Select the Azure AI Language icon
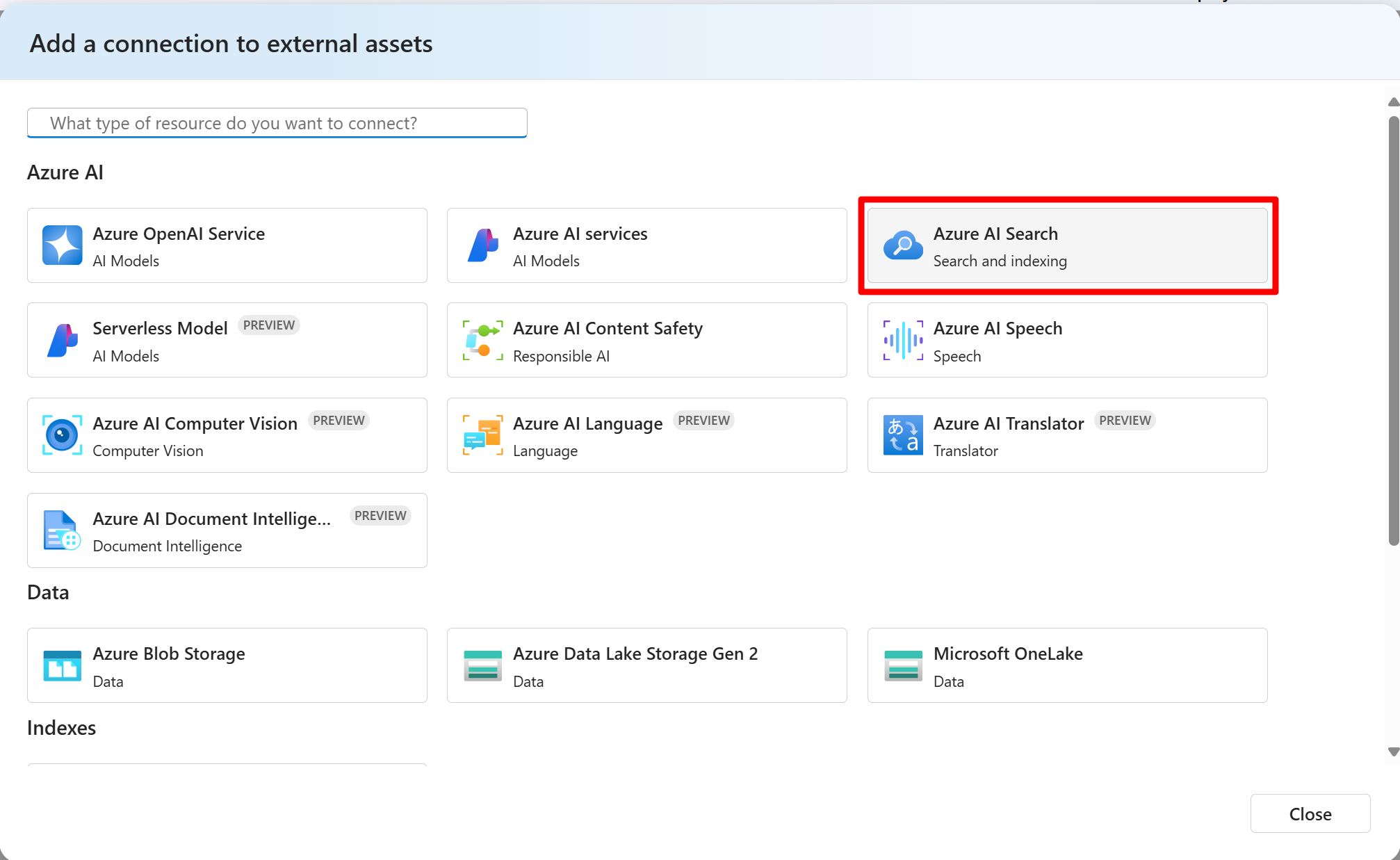The width and height of the screenshot is (1400, 860). click(x=482, y=435)
